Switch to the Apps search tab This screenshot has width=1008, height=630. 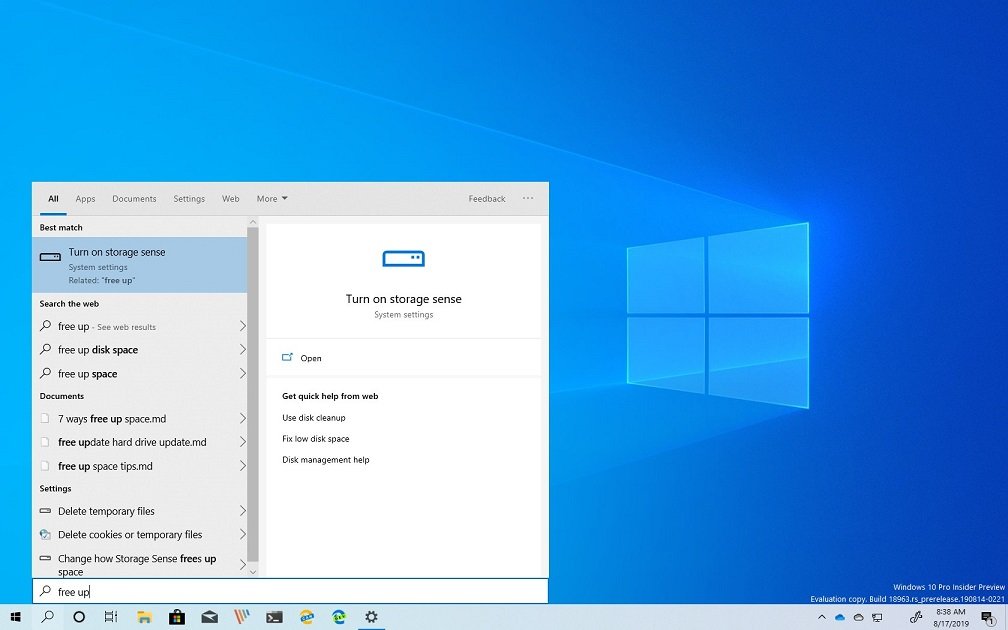click(85, 199)
